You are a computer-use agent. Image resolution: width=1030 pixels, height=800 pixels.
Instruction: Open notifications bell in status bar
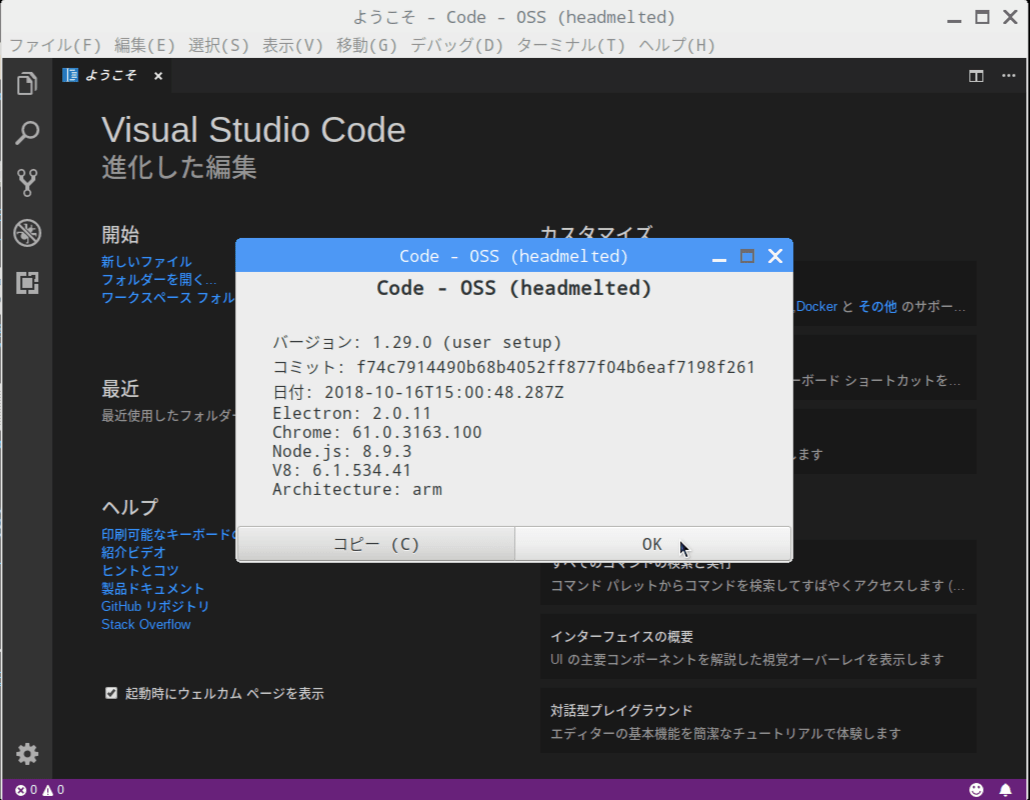point(1005,789)
